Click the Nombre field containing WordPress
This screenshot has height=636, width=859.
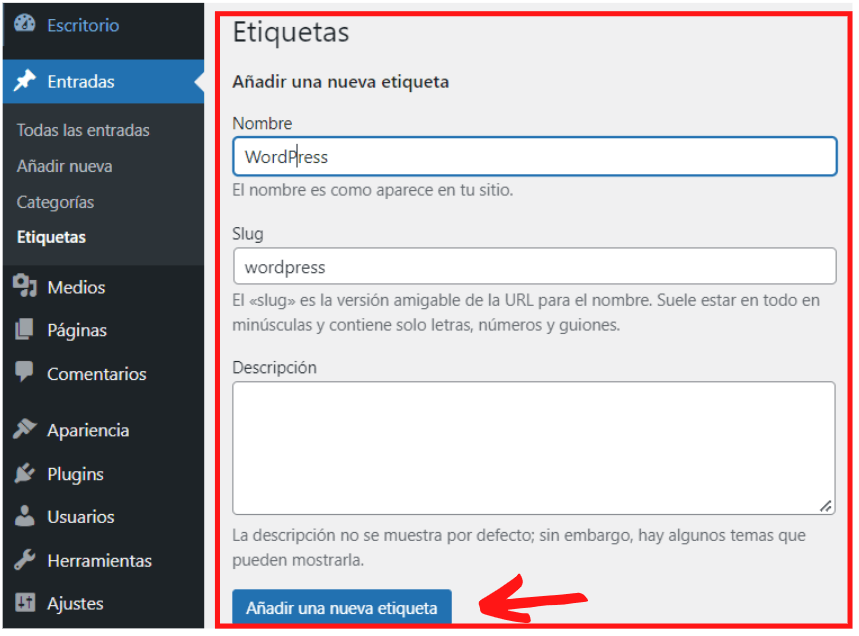click(535, 157)
